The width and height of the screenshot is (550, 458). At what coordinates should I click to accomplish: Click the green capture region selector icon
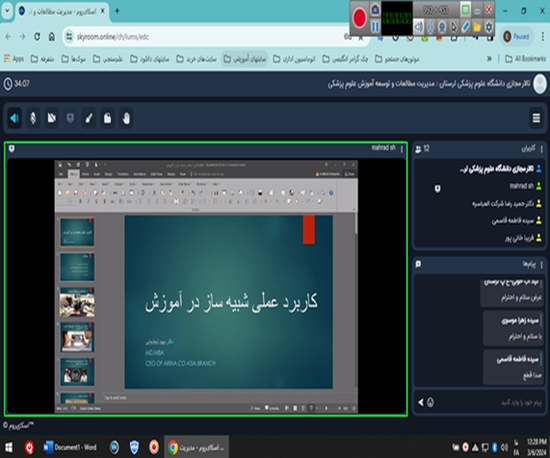pos(465,10)
